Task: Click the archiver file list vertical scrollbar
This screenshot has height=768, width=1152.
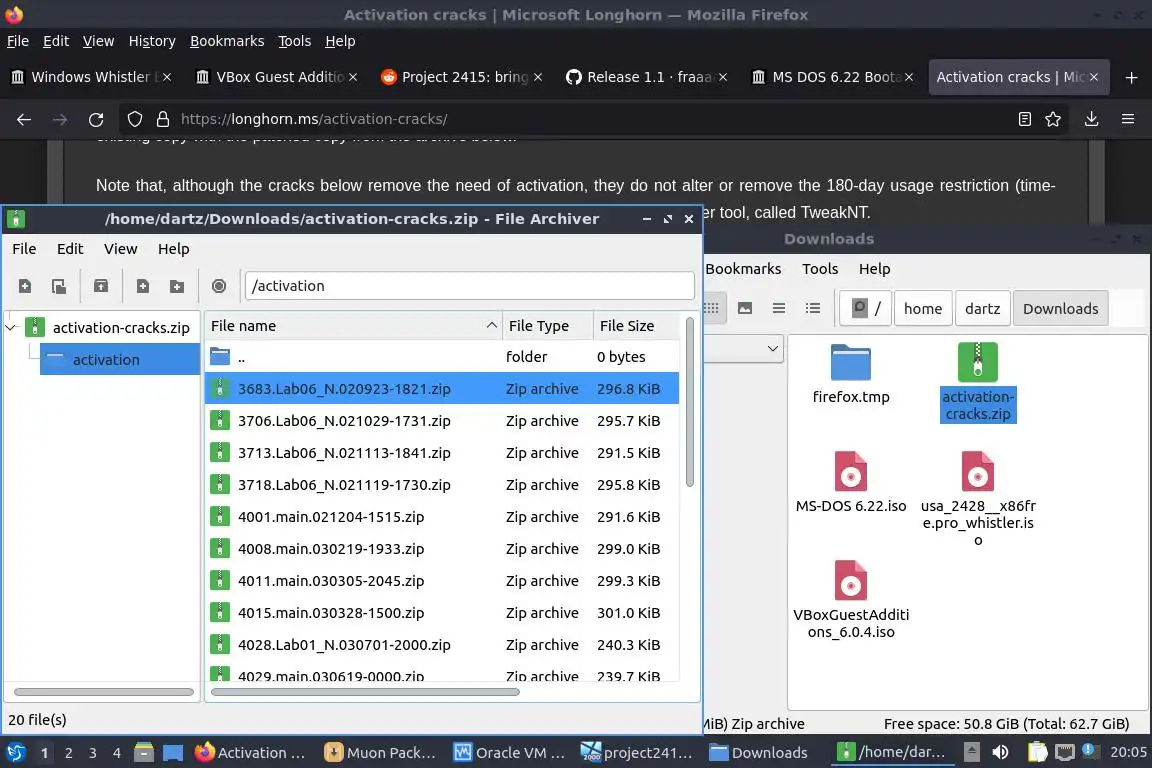Action: 689,402
